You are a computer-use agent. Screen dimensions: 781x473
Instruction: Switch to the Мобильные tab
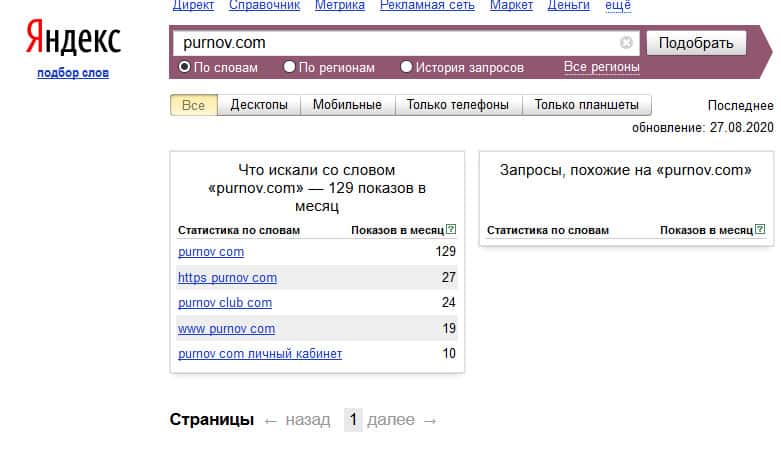pos(347,105)
